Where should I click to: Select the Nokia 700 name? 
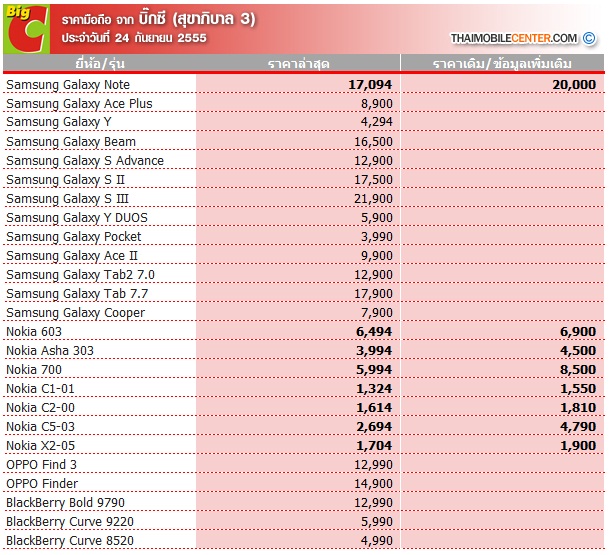point(34,370)
